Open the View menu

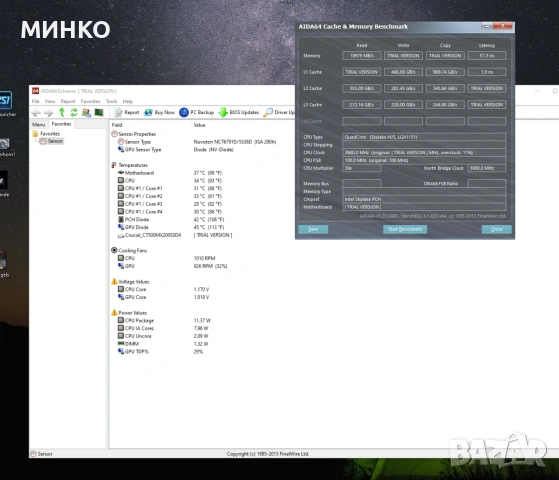[50, 101]
